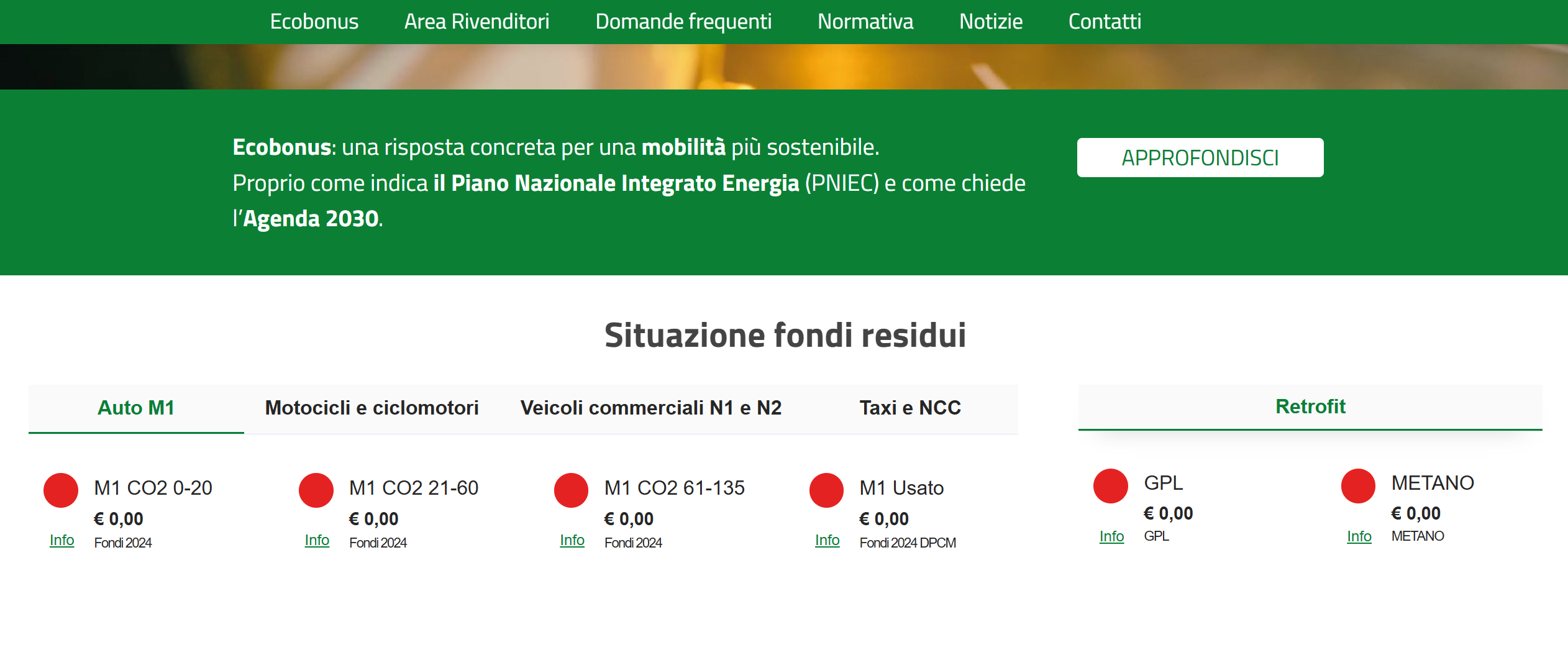Click the red GPL status indicator

[1111, 486]
